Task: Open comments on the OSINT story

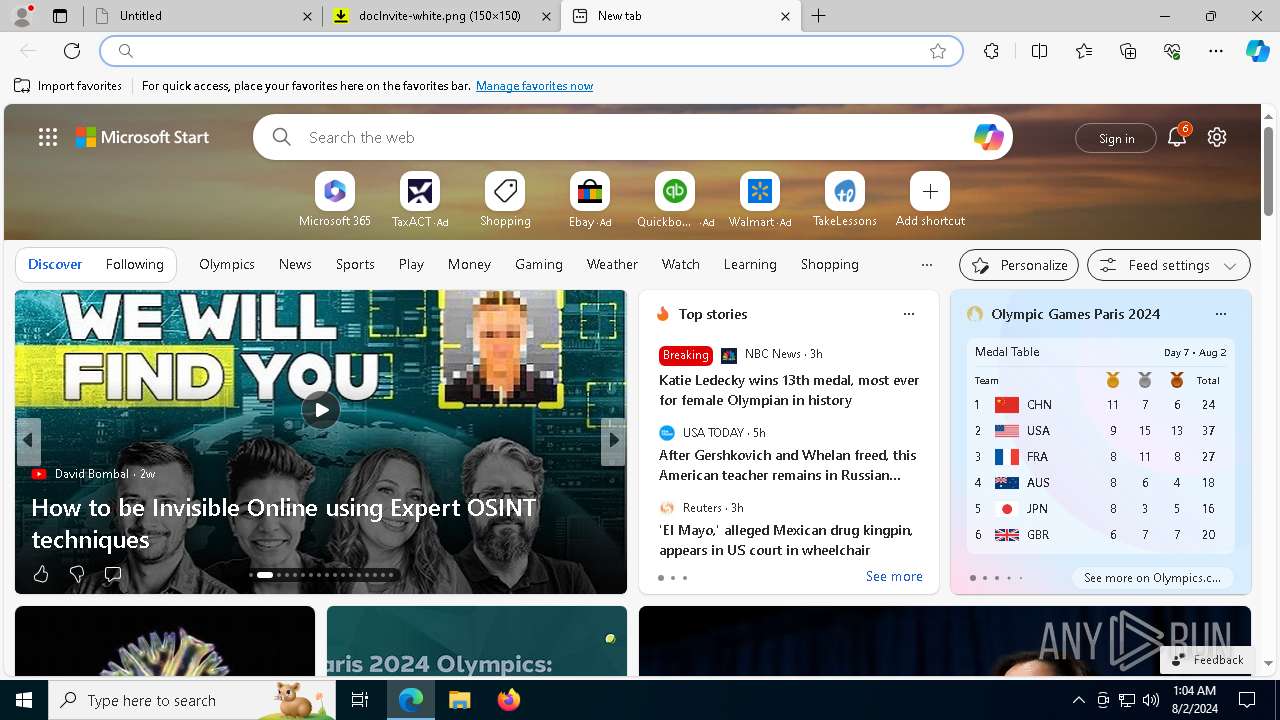Action: pos(113,574)
